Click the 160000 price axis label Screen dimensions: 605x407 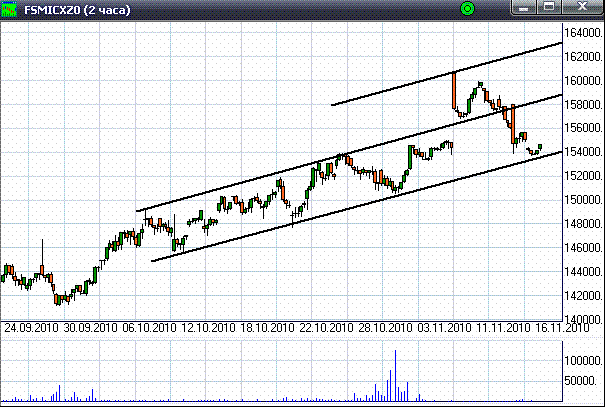tap(583, 81)
